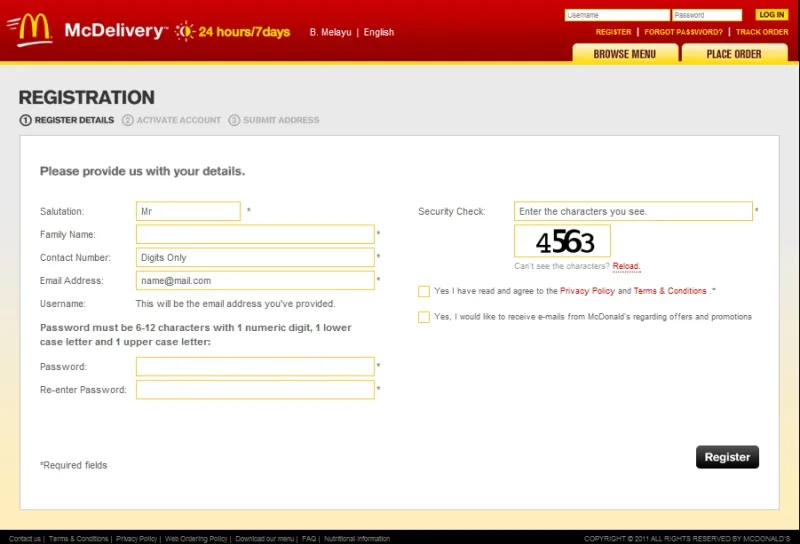Open Nutritional Information footer link
The height and width of the screenshot is (544, 800).
357,538
